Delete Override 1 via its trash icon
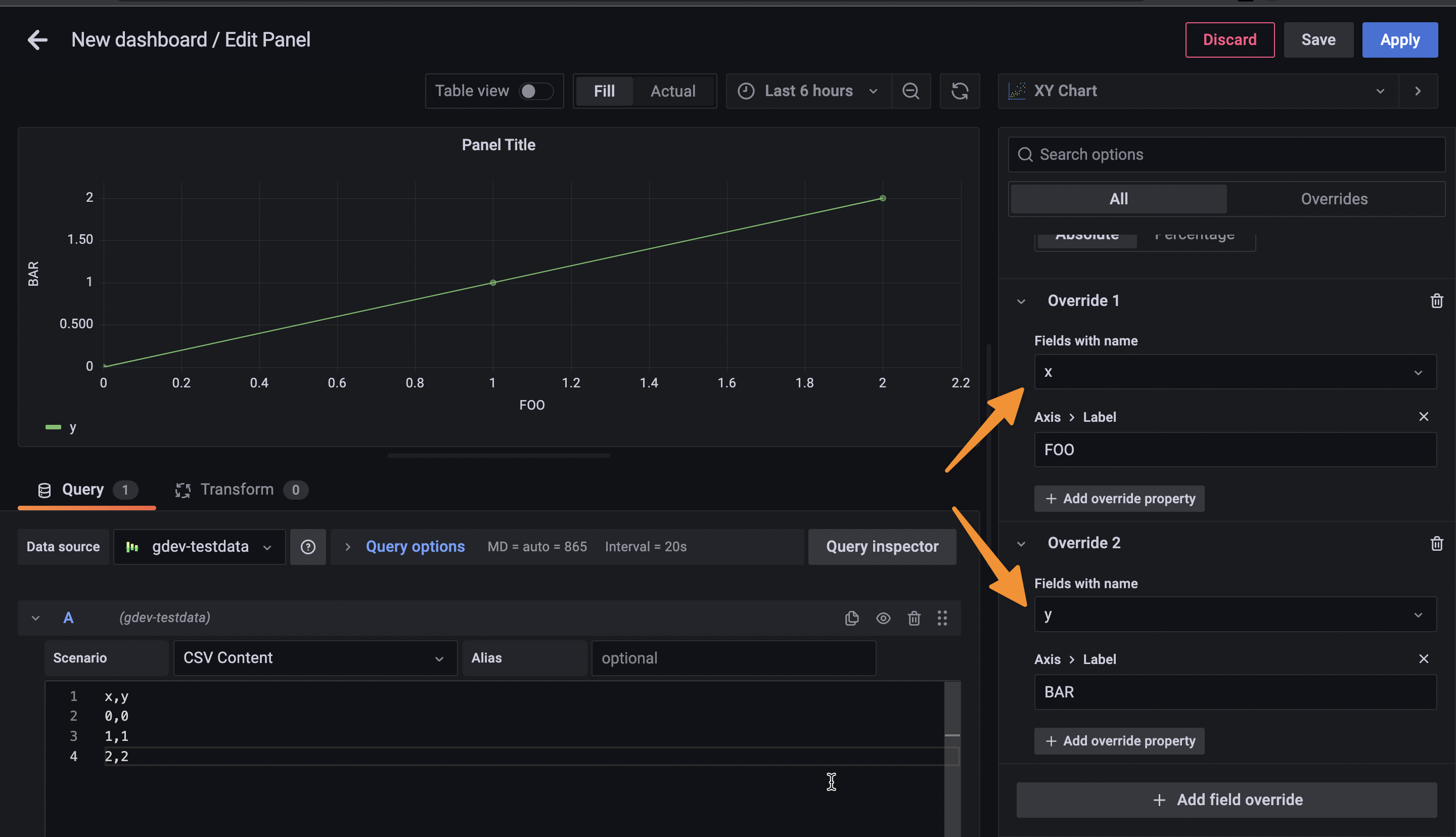This screenshot has width=1456, height=837. pos(1437,300)
